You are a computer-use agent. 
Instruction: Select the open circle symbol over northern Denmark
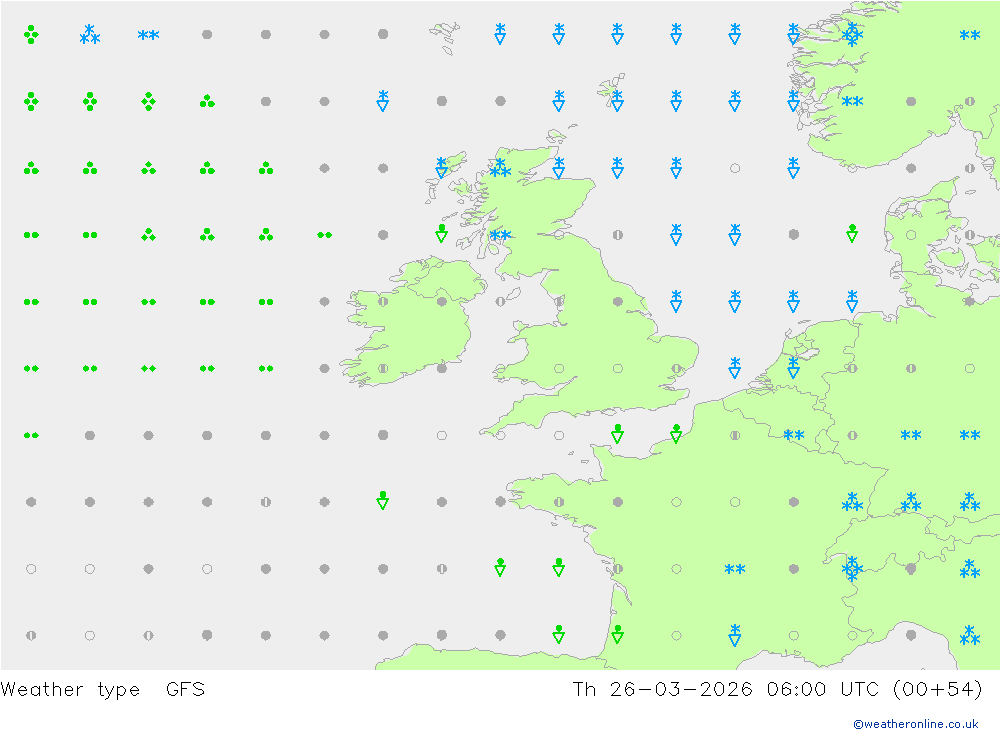point(911,235)
